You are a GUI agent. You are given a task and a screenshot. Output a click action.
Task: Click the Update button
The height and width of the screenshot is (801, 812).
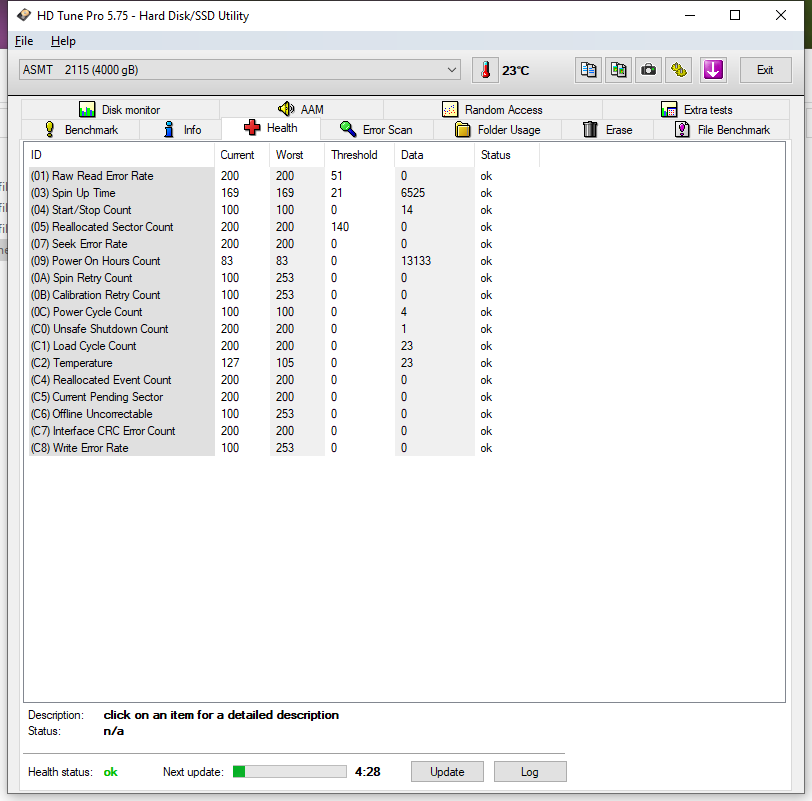(447, 771)
